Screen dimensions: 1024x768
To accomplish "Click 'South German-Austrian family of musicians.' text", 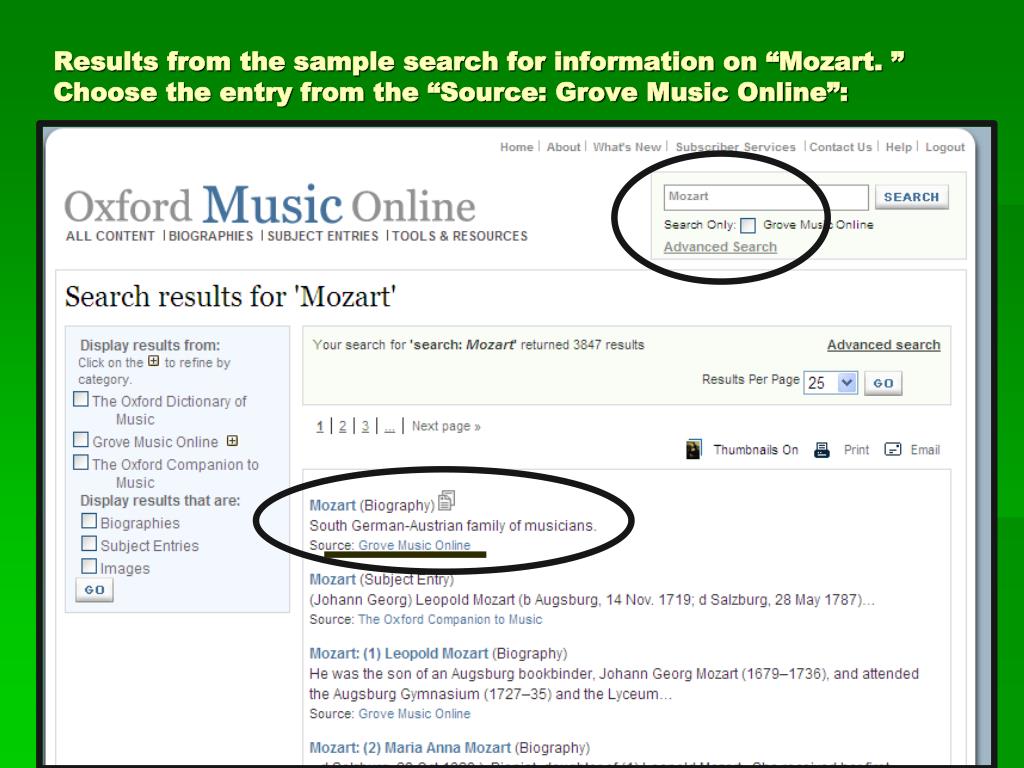I will click(453, 526).
